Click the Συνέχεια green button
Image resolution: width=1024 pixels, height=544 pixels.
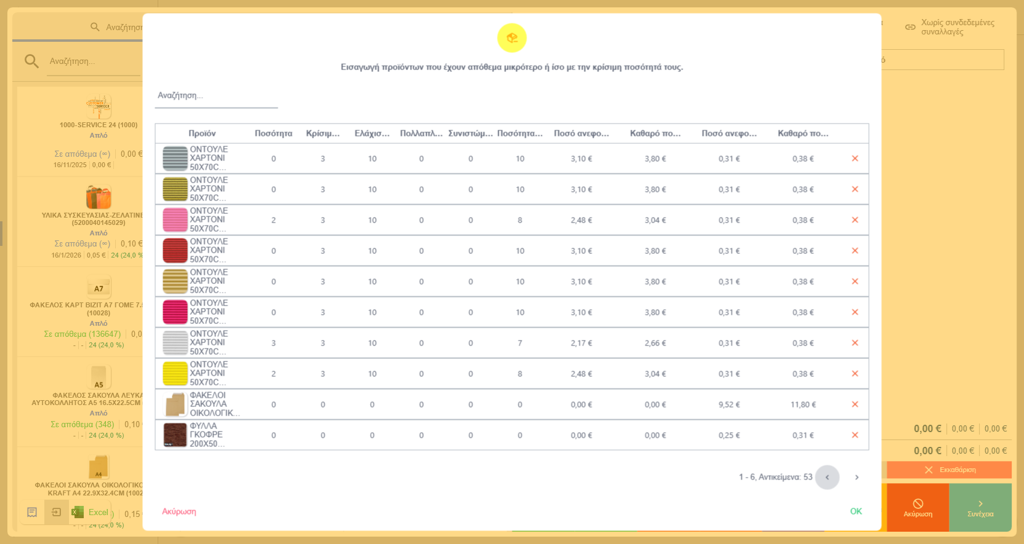980,507
